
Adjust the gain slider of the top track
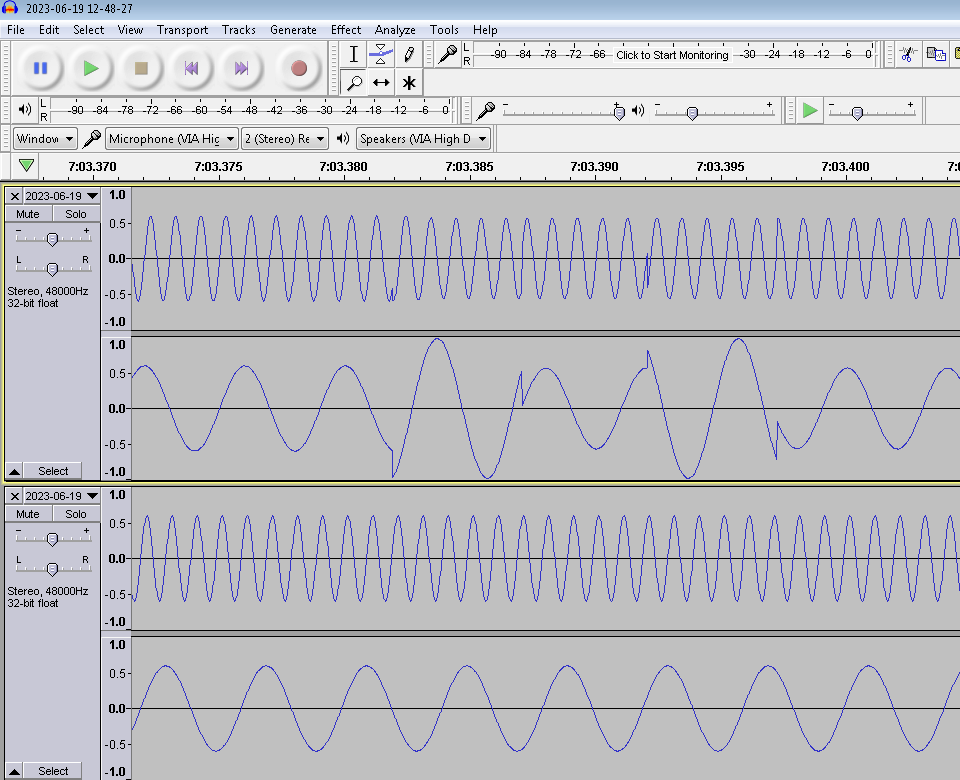coord(52,238)
